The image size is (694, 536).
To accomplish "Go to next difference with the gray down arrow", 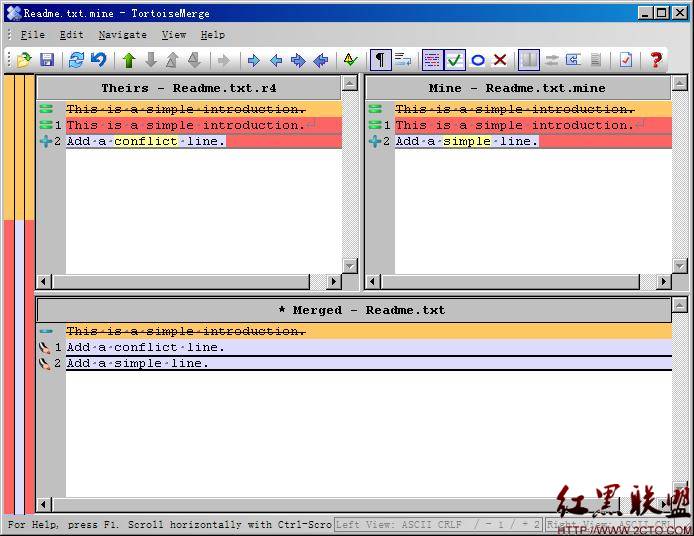I will [151, 60].
